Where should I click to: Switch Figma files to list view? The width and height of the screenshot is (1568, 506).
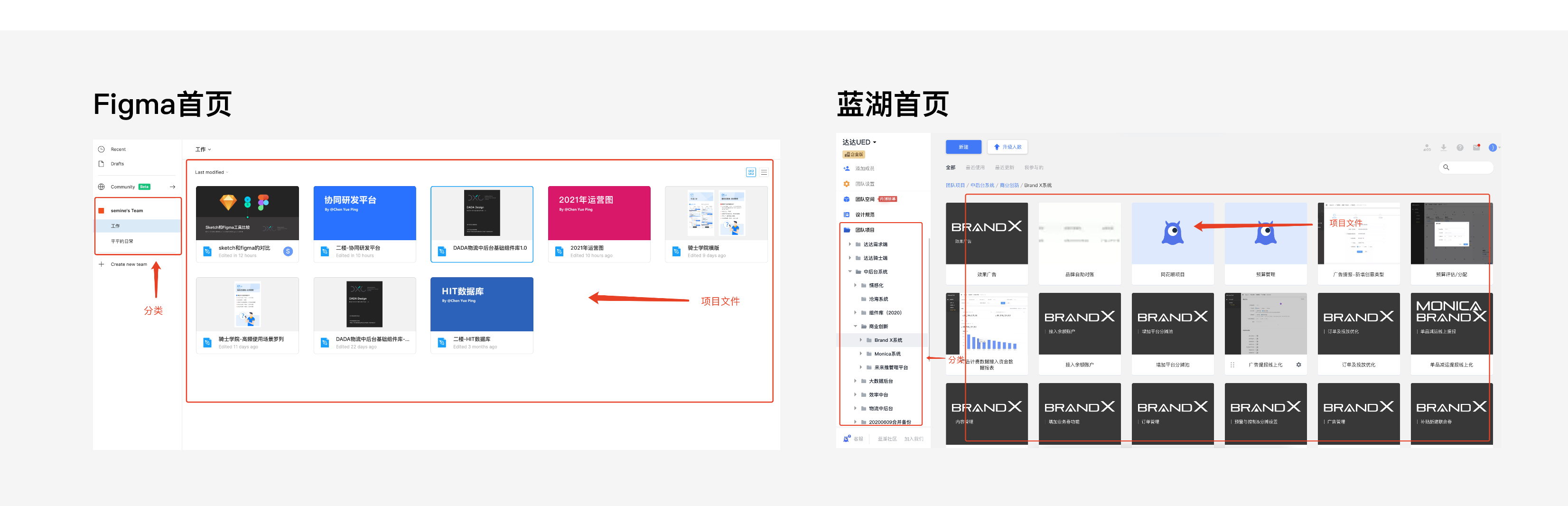coord(764,172)
